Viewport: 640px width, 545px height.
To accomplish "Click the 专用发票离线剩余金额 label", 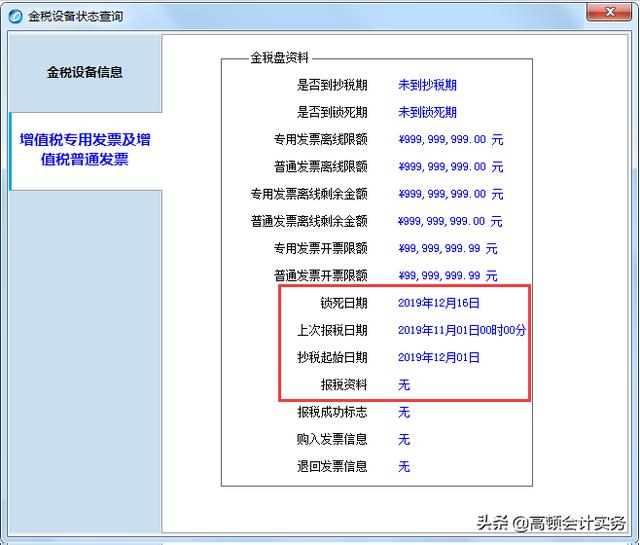I will tap(309, 194).
